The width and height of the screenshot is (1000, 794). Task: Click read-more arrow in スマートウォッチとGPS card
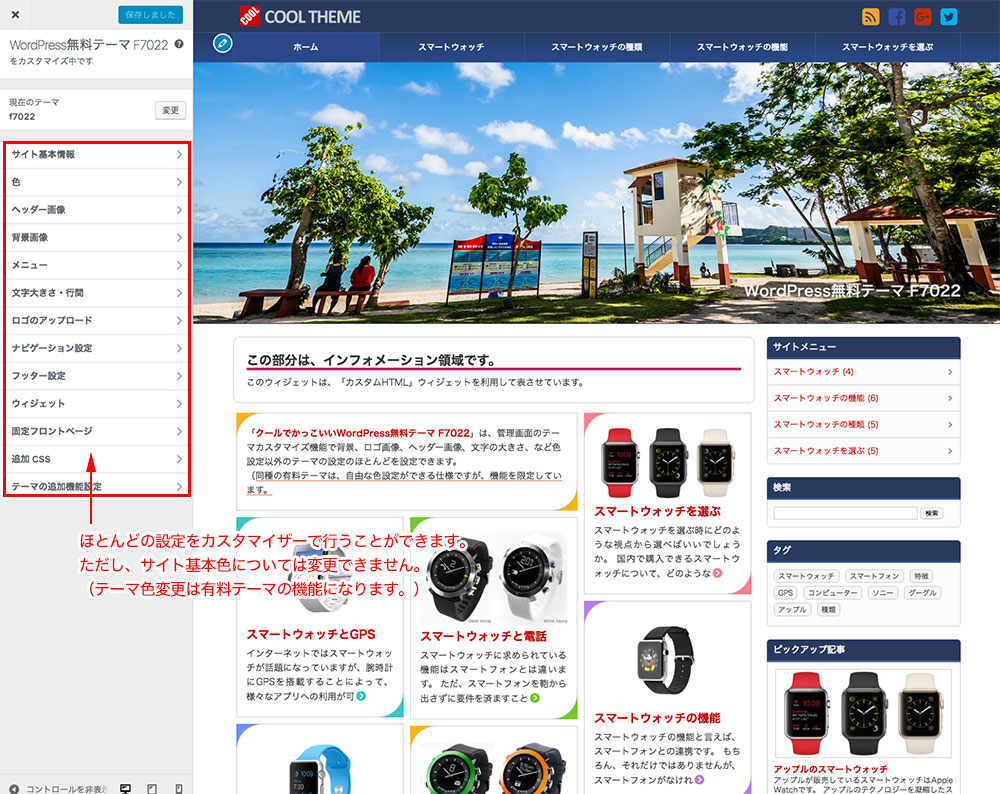pyautogui.click(x=362, y=696)
